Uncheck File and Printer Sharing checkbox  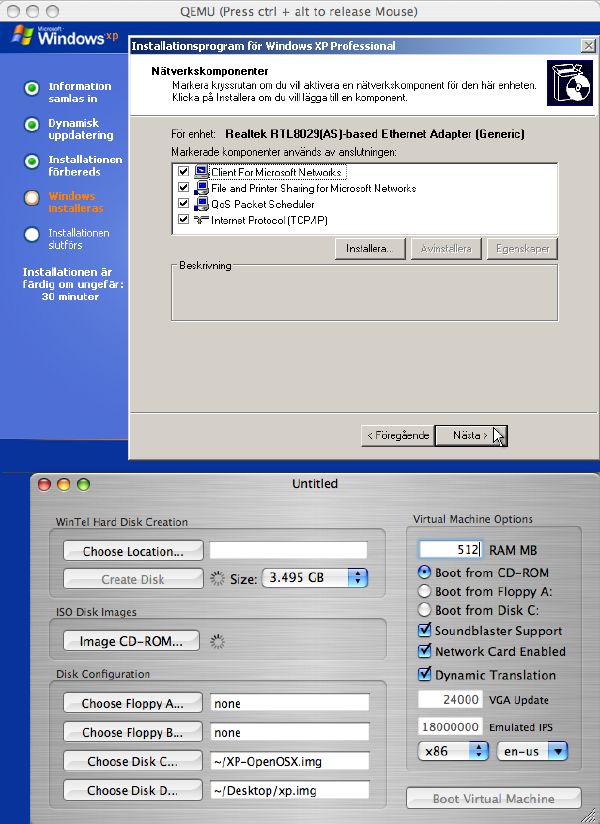[x=183, y=187]
